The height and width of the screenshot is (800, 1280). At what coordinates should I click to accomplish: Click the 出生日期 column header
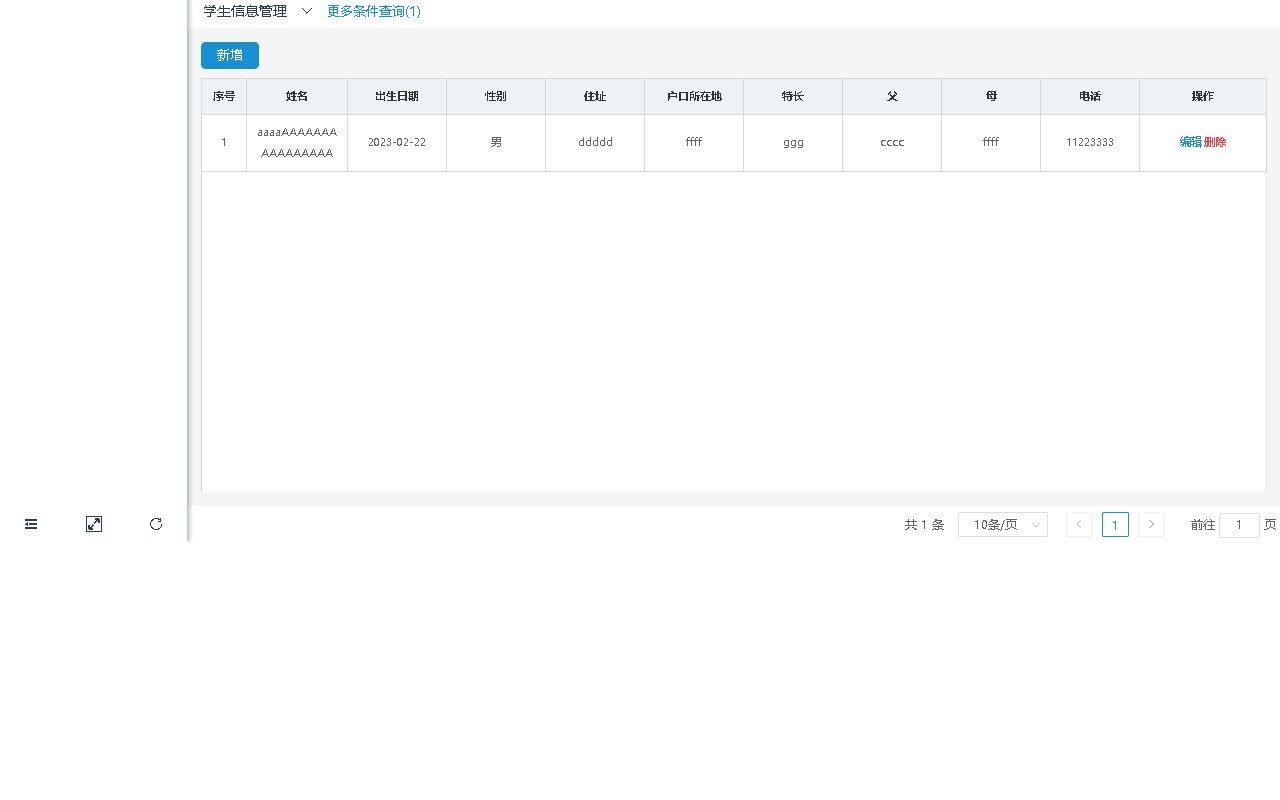point(397,97)
